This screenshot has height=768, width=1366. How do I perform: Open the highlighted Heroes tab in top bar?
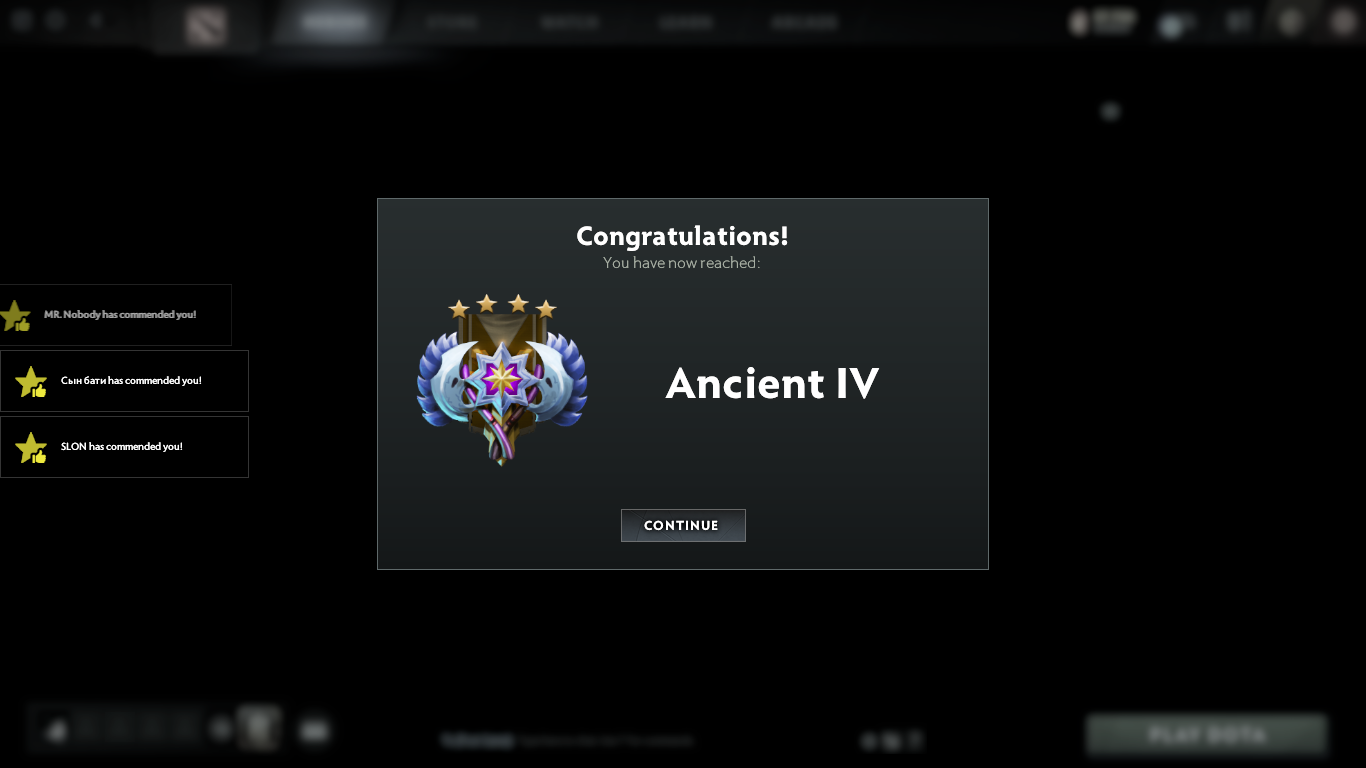click(x=335, y=23)
